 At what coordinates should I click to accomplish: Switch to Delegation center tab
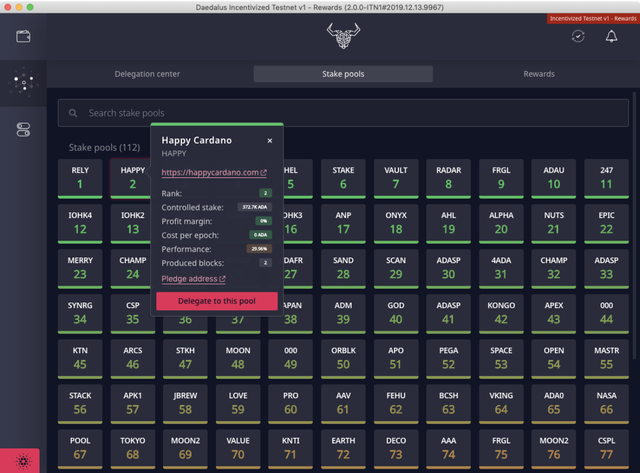(x=147, y=74)
